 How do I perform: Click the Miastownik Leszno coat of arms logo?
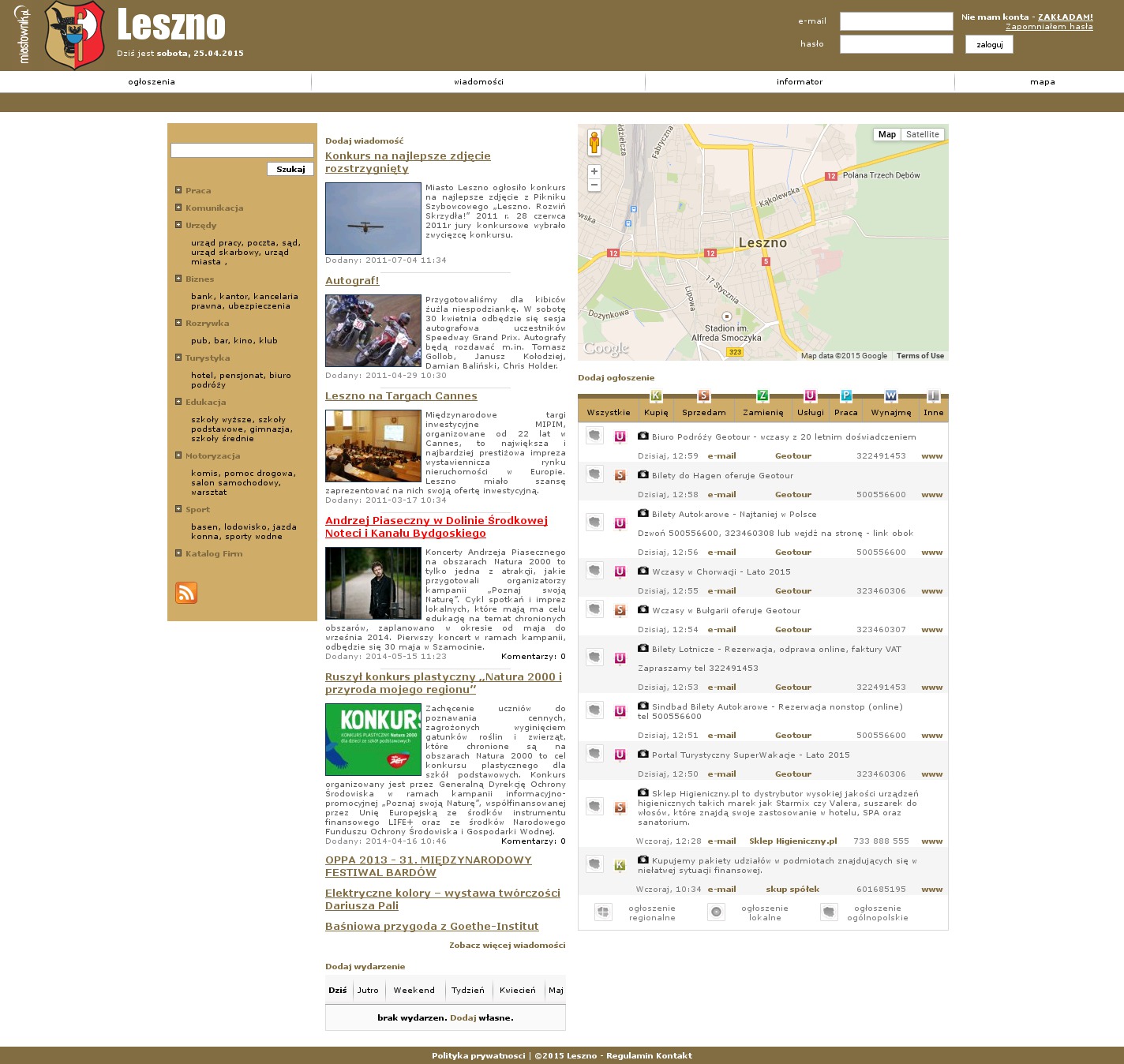[75, 36]
